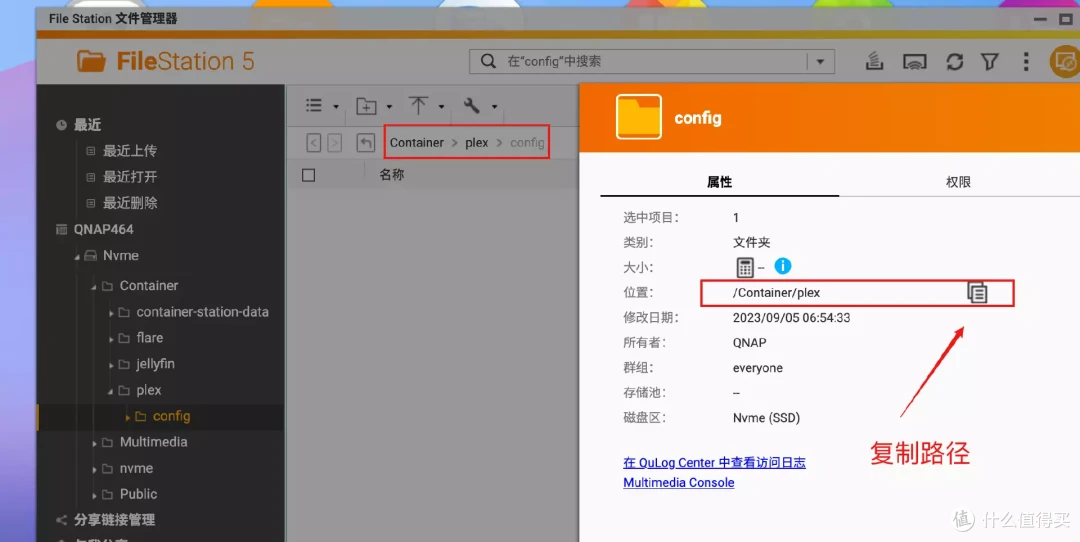The height and width of the screenshot is (542, 1080).
Task: Click config in the breadcrumb path
Action: pyautogui.click(x=527, y=143)
